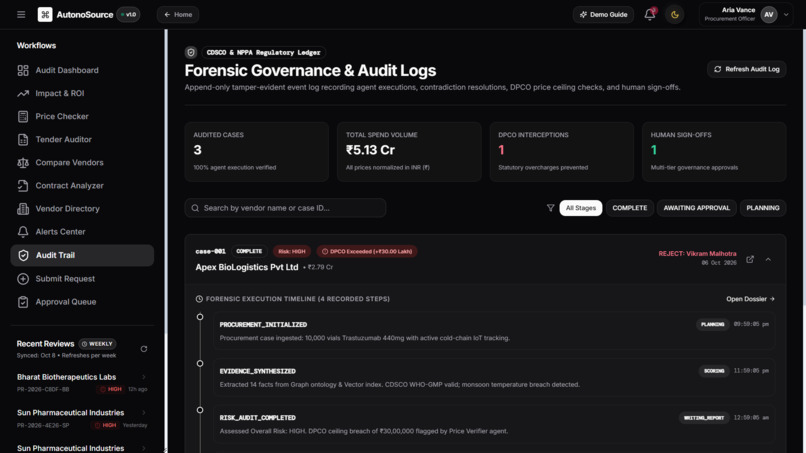Click the filter funnel icon
The width and height of the screenshot is (806, 453).
coord(551,208)
